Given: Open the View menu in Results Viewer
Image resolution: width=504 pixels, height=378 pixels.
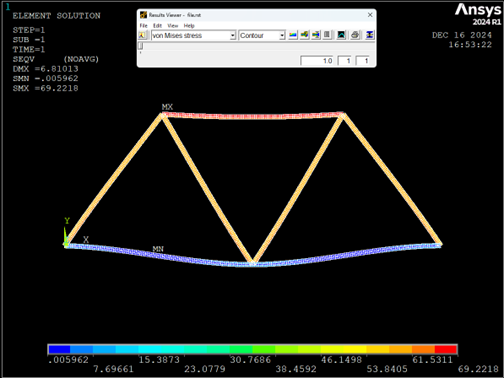Looking at the screenshot, I should point(173,26).
